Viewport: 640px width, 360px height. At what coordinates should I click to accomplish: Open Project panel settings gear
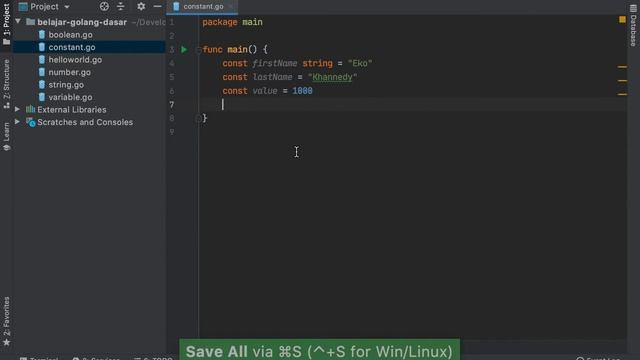[x=141, y=6]
